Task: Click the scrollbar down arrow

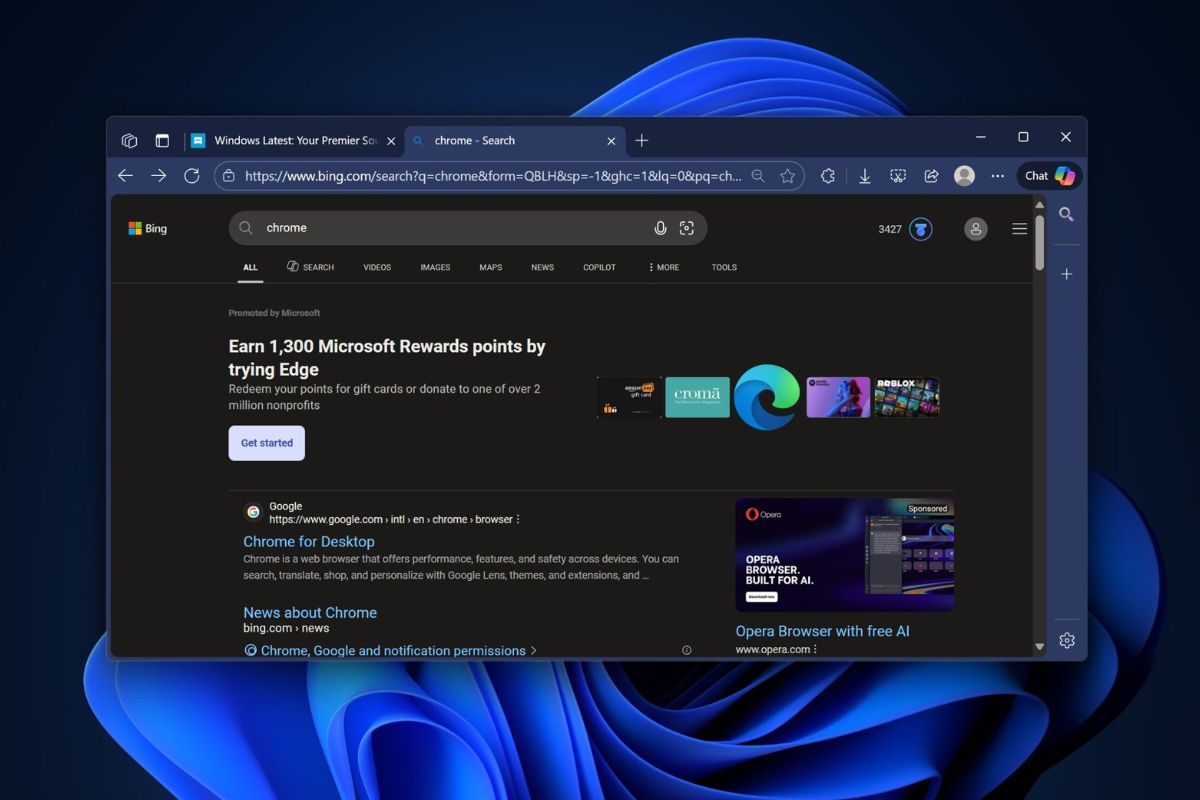Action: (x=1040, y=647)
